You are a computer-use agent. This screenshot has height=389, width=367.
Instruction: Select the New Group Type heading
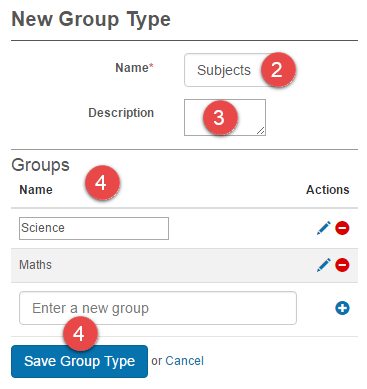click(x=91, y=19)
